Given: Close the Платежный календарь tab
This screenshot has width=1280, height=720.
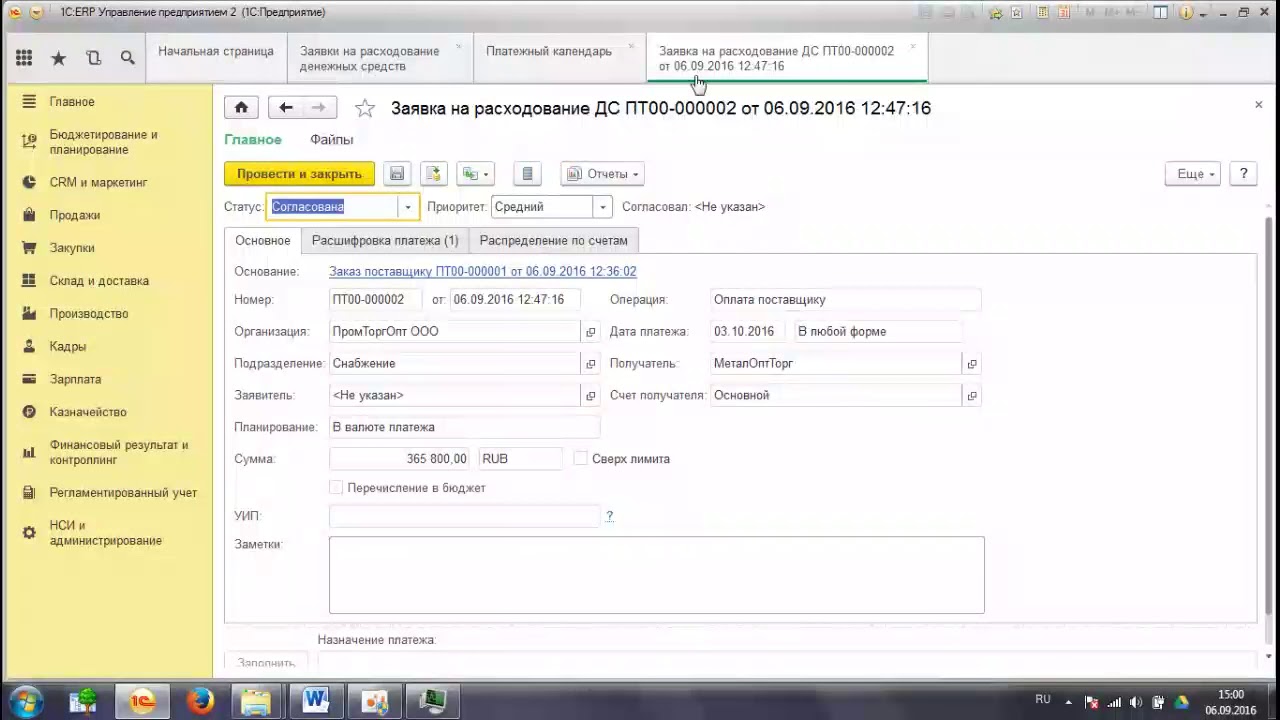Looking at the screenshot, I should pyautogui.click(x=631, y=46).
